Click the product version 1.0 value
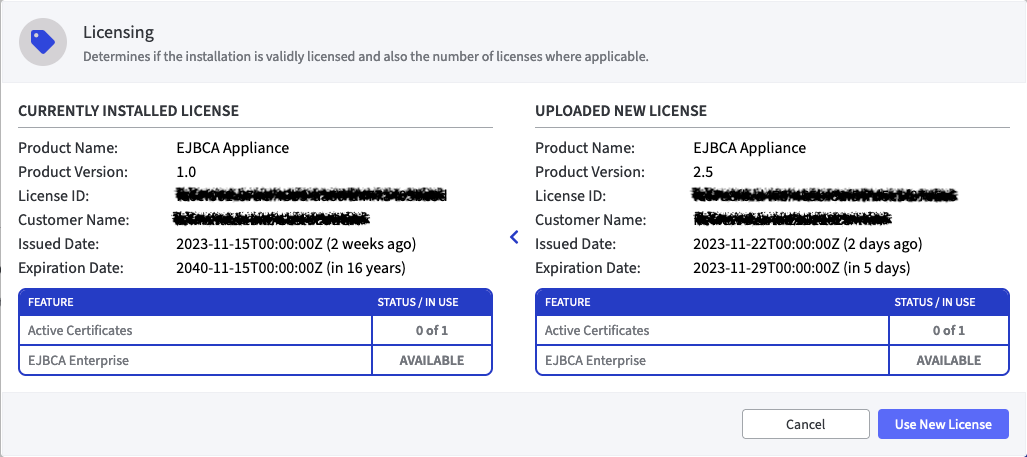 tap(186, 172)
